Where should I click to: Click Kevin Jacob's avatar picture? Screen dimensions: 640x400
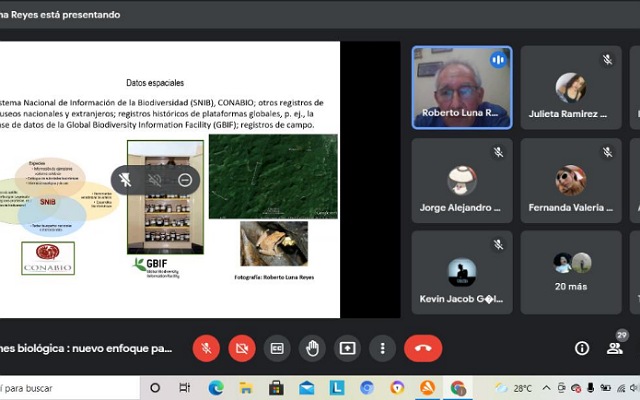tap(462, 272)
